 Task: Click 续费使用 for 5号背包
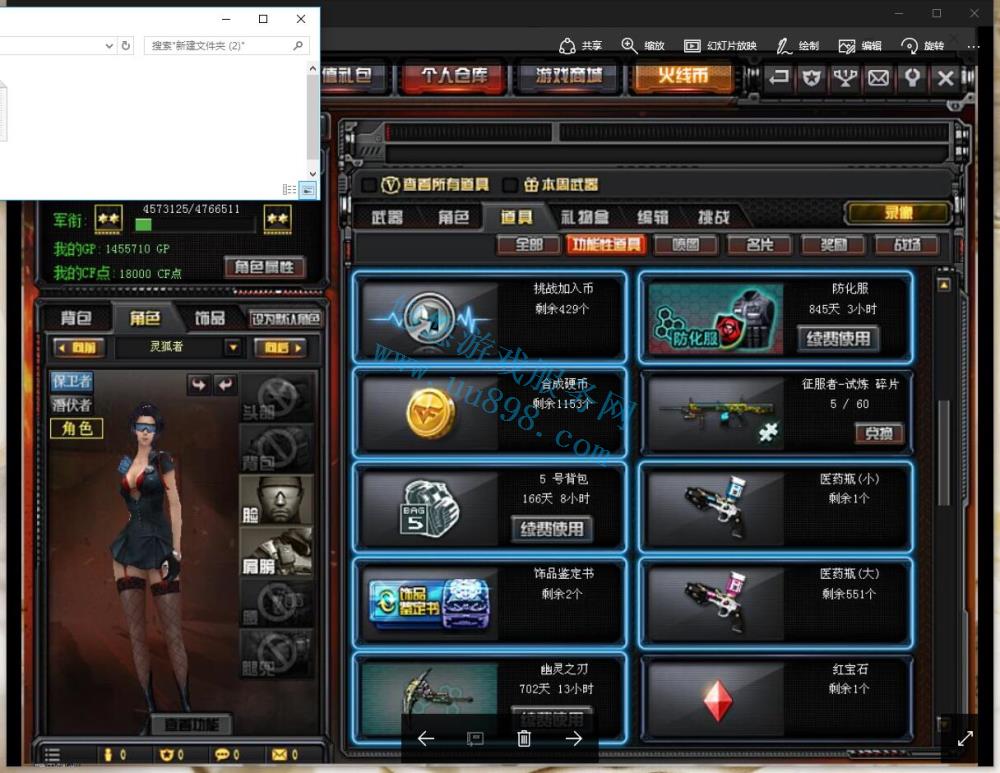(x=552, y=529)
